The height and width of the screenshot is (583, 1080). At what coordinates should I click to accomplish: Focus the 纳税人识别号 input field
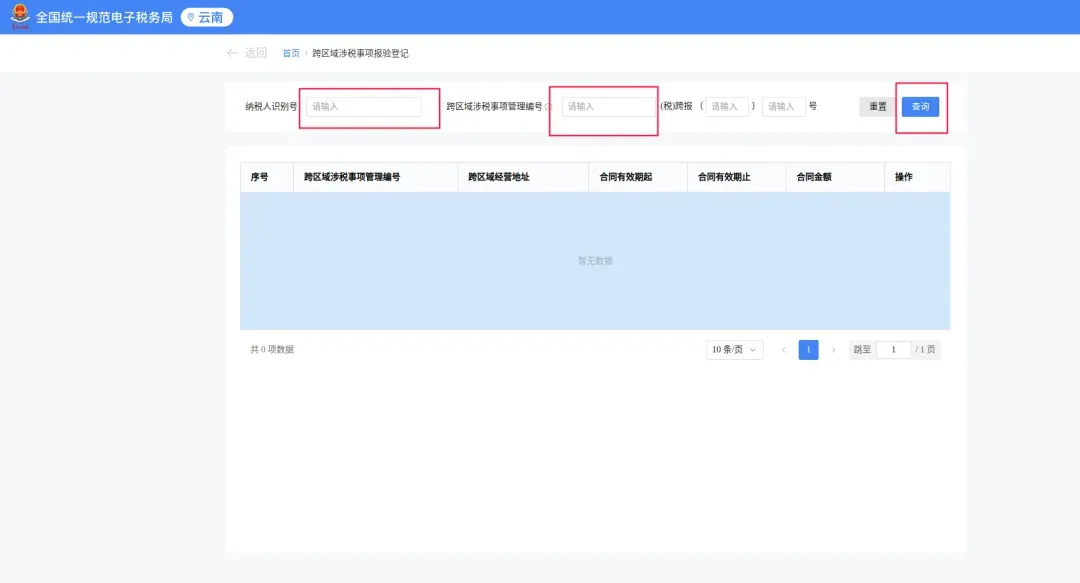pos(364,107)
